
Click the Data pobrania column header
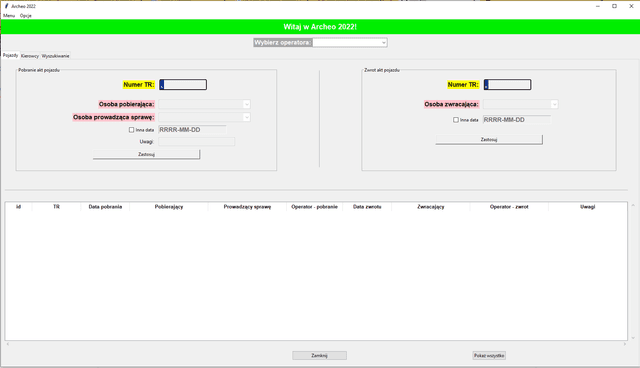click(105, 207)
